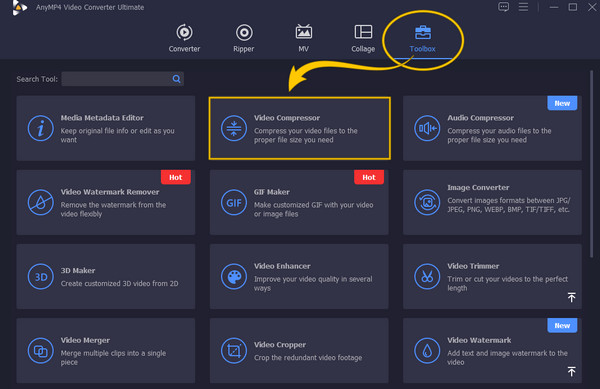Open the Video Cropper title text

[x=280, y=345]
